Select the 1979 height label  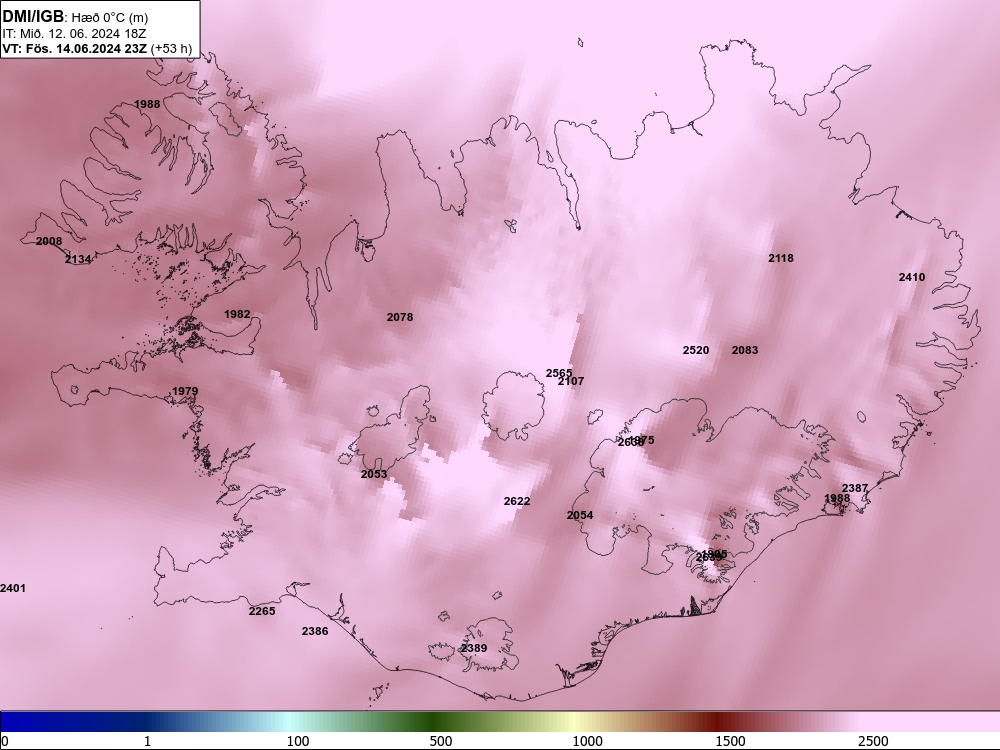coord(185,391)
